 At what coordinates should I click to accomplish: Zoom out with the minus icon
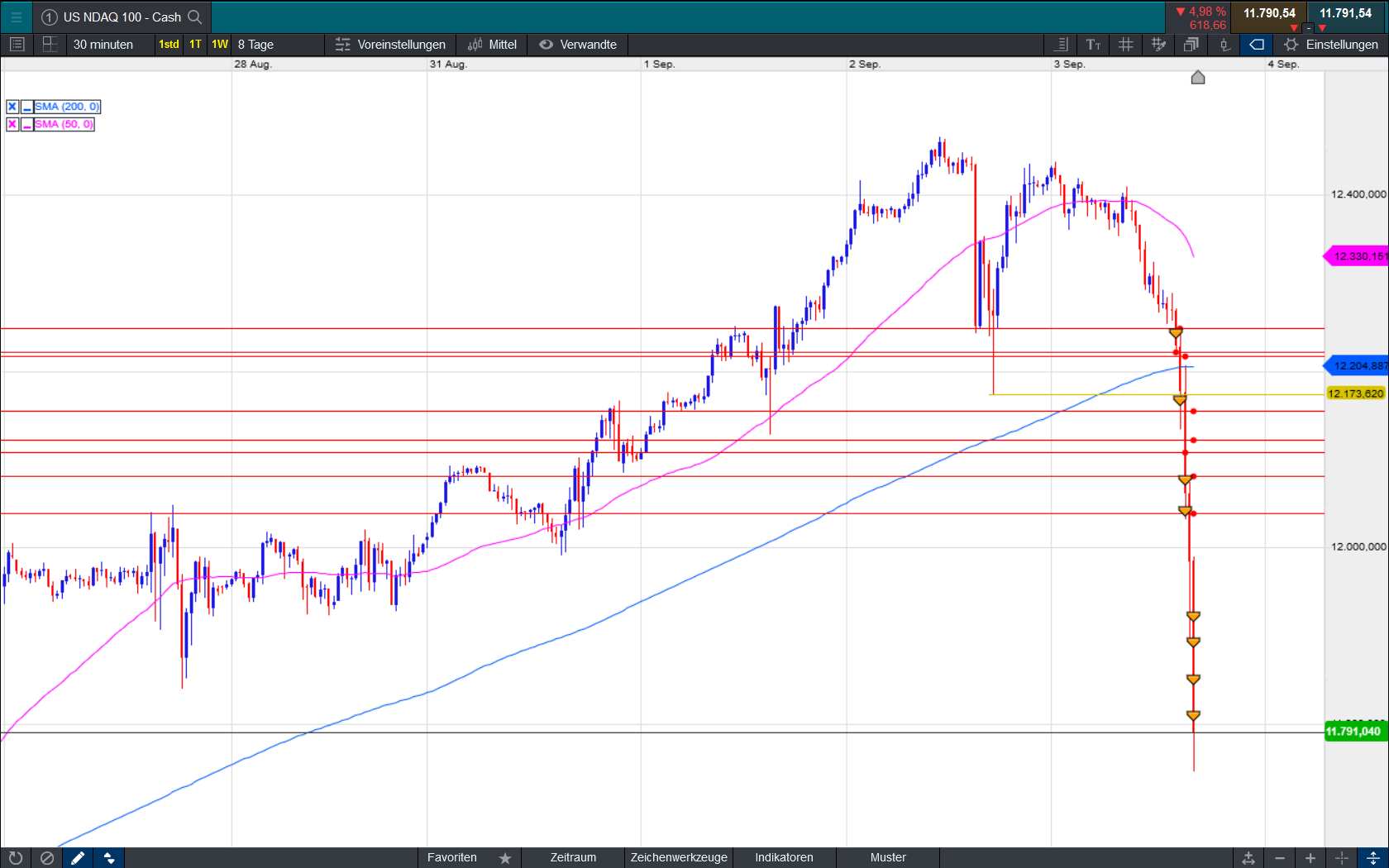pos(1280,858)
